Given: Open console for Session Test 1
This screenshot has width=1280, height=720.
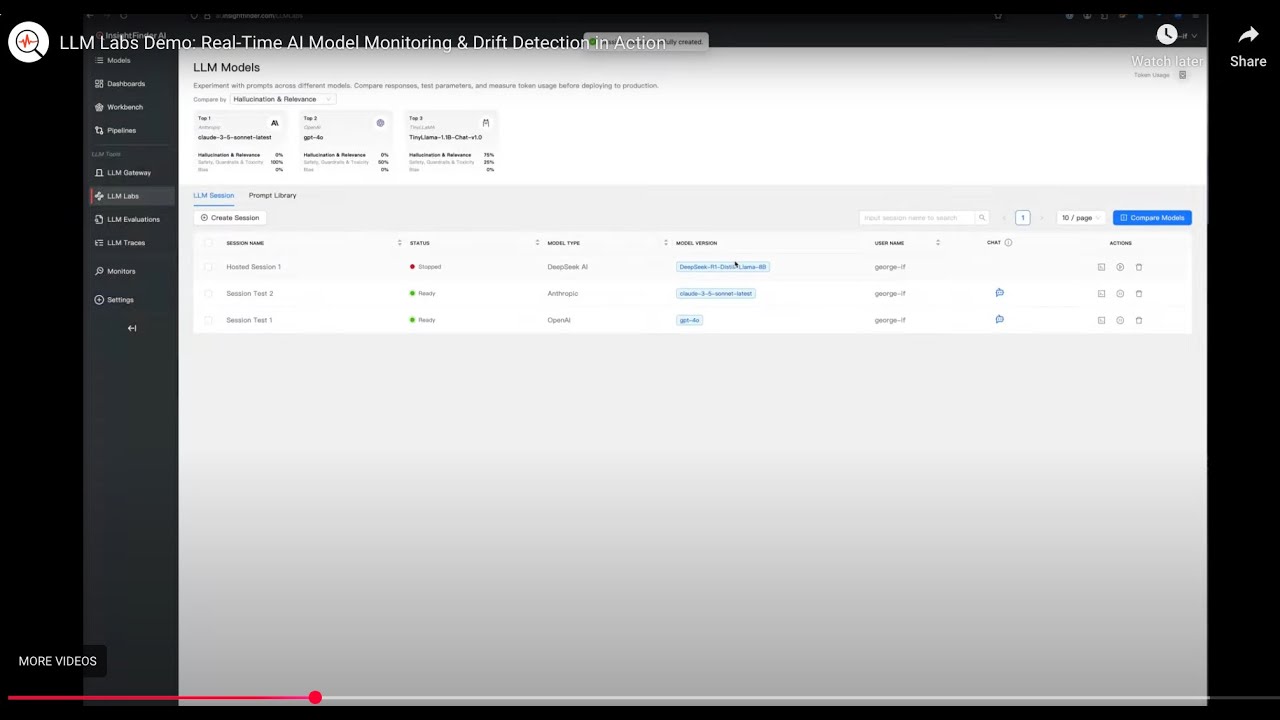Looking at the screenshot, I should tap(1101, 320).
